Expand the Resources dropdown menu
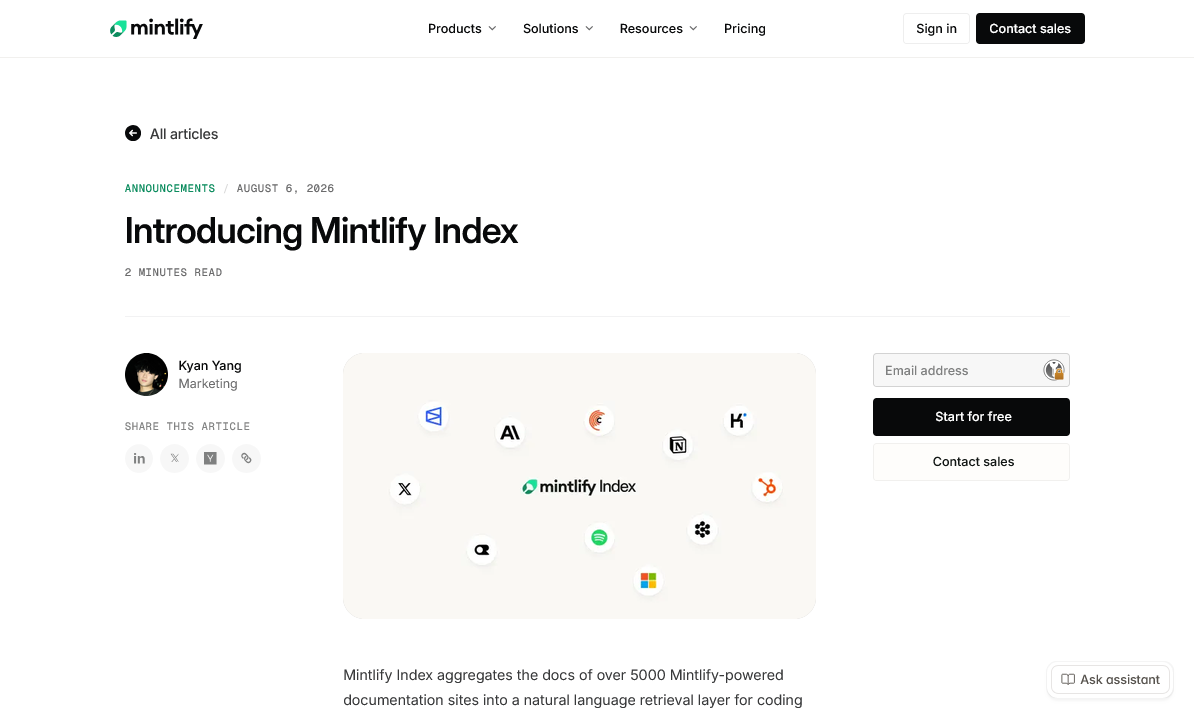Image resolution: width=1194 pixels, height=719 pixels. [658, 28]
